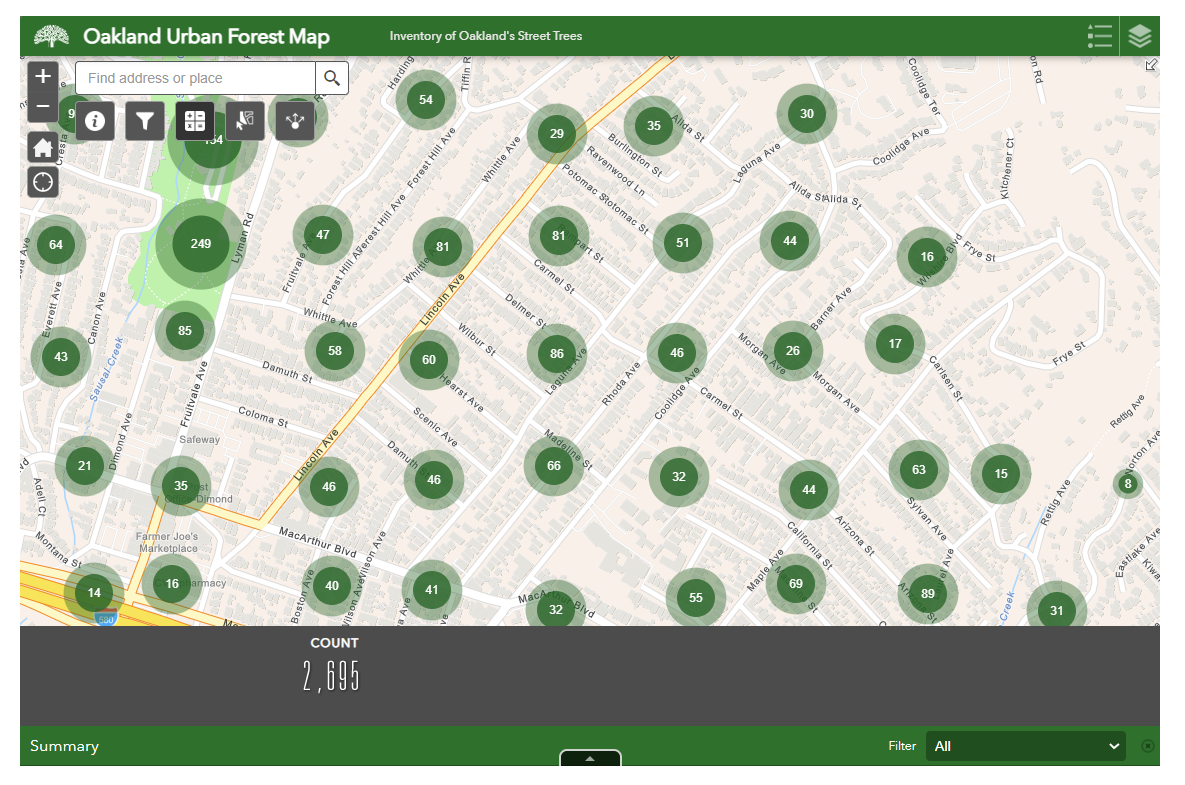Viewport: 1185px width, 785px height.
Task: Toggle the summary grid widget
Action: point(195,121)
